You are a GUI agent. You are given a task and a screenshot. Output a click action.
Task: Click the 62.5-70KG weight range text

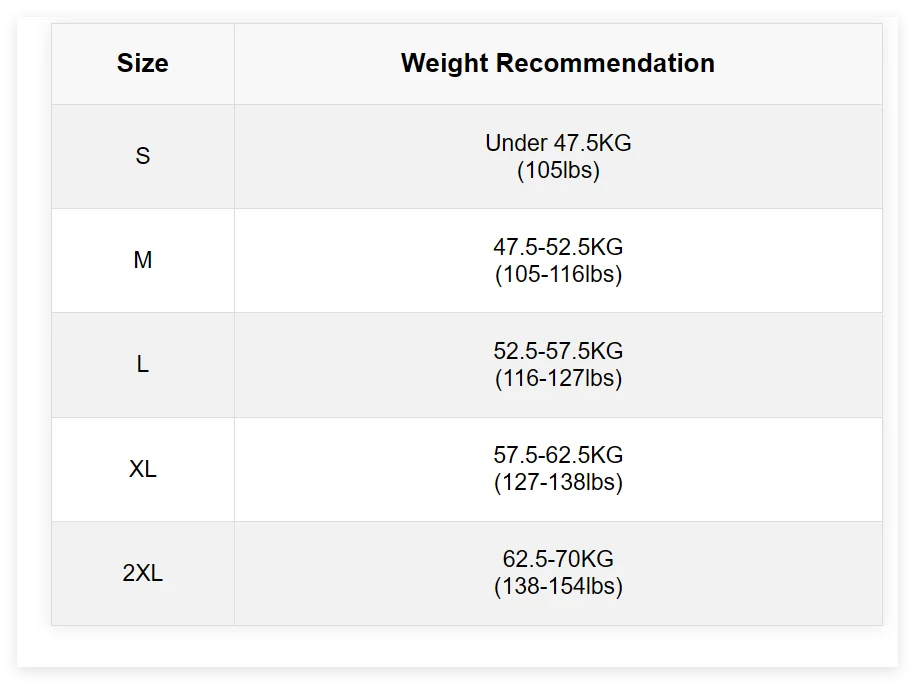point(558,559)
